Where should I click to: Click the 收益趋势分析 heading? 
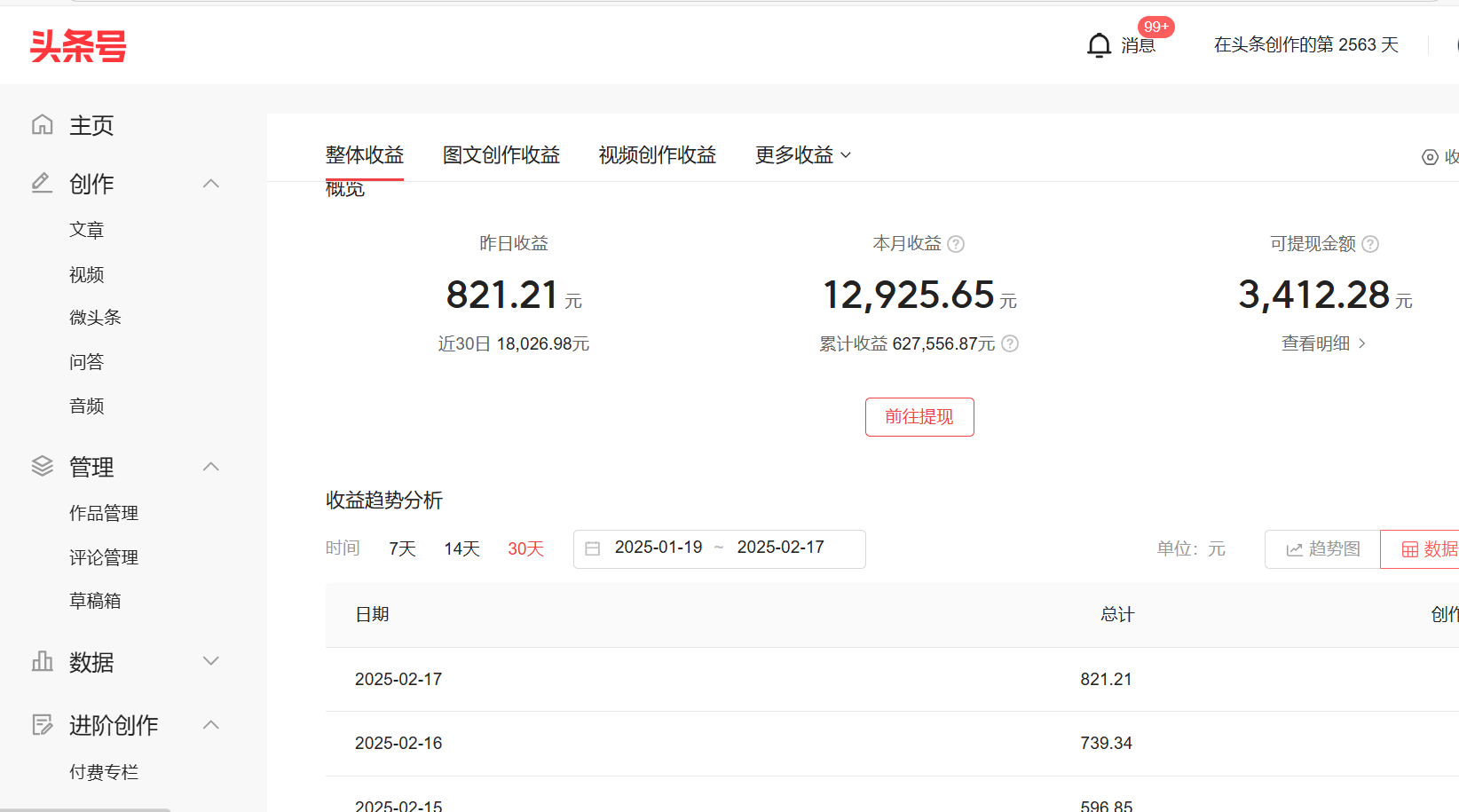pos(384,500)
